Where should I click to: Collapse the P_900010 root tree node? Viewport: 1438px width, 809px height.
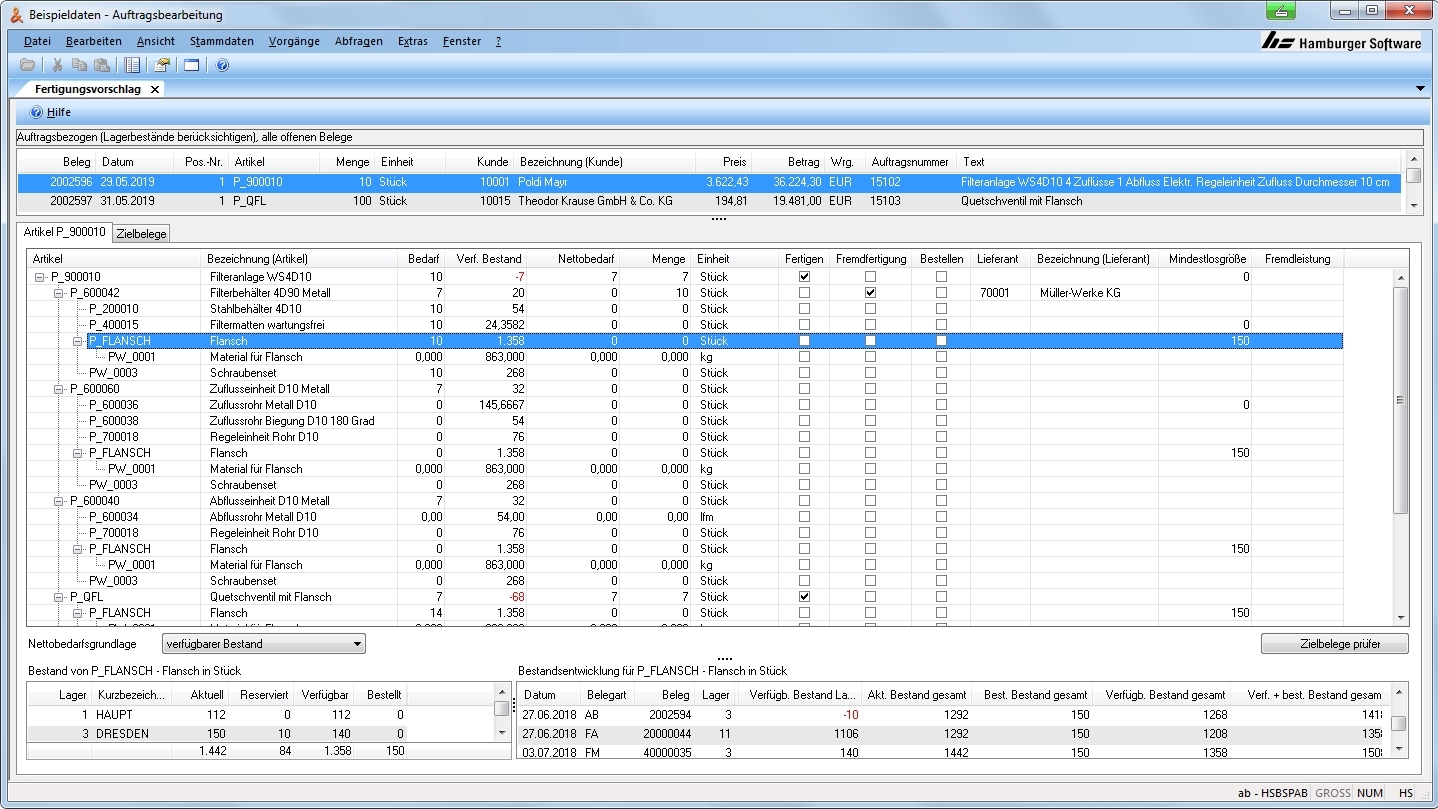(40, 277)
